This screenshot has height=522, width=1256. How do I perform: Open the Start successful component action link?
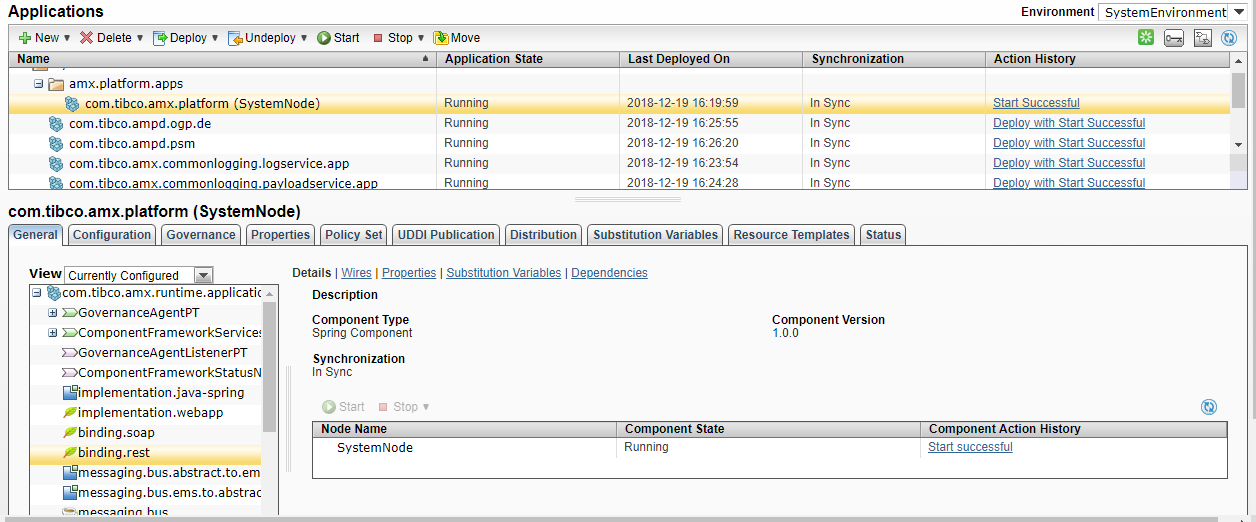970,447
